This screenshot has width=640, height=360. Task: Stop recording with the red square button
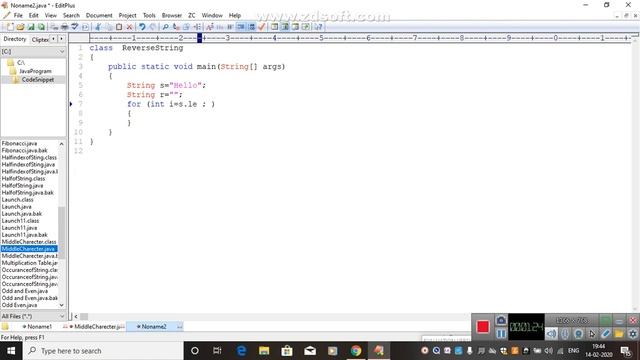point(482,327)
